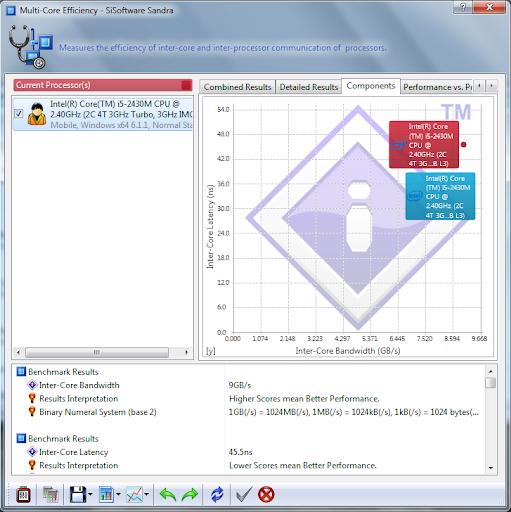The height and width of the screenshot is (512, 511).
Task: Click the results pane down scroll arrow
Action: 490,468
